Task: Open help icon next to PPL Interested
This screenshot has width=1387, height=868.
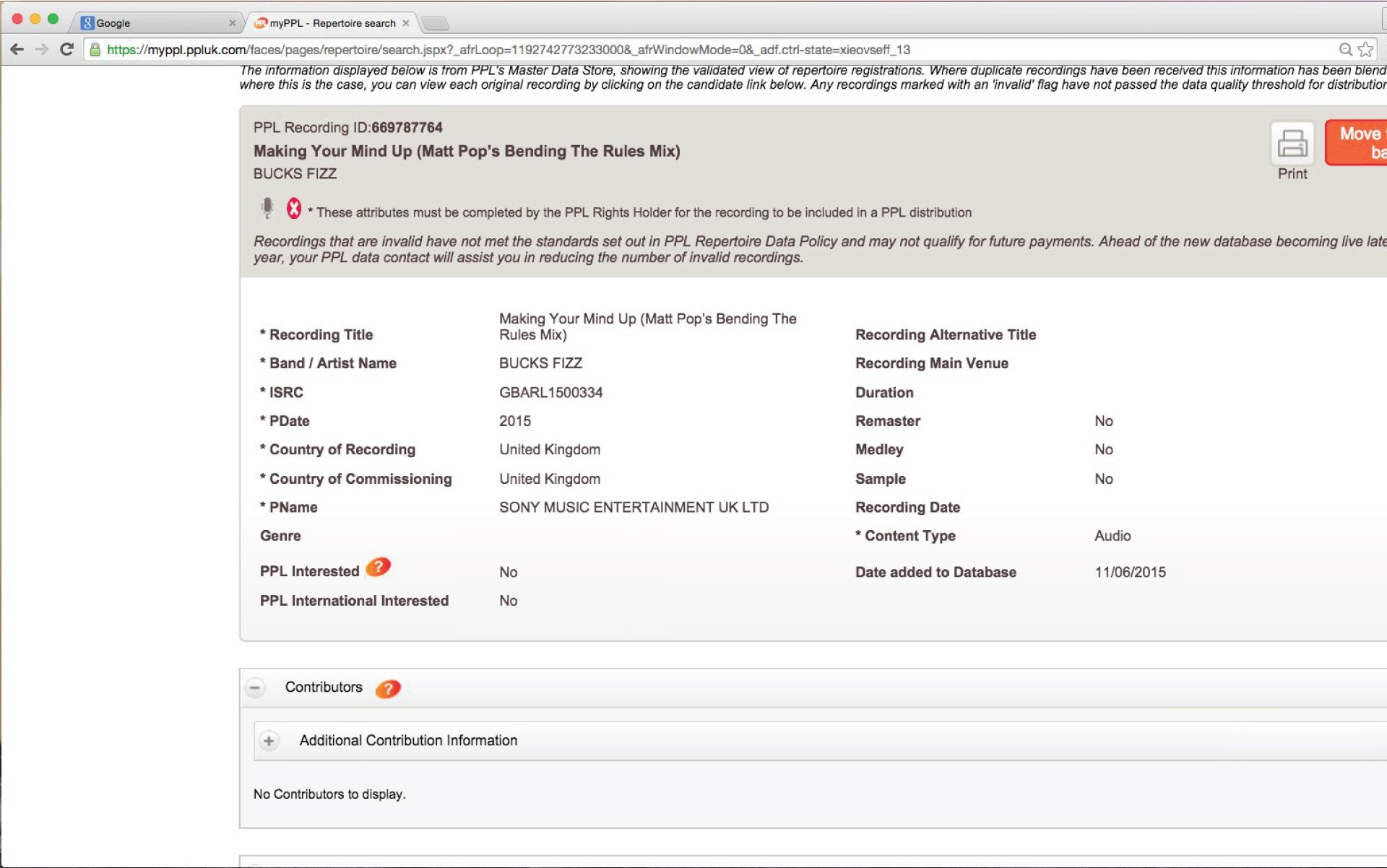Action: coord(378,568)
